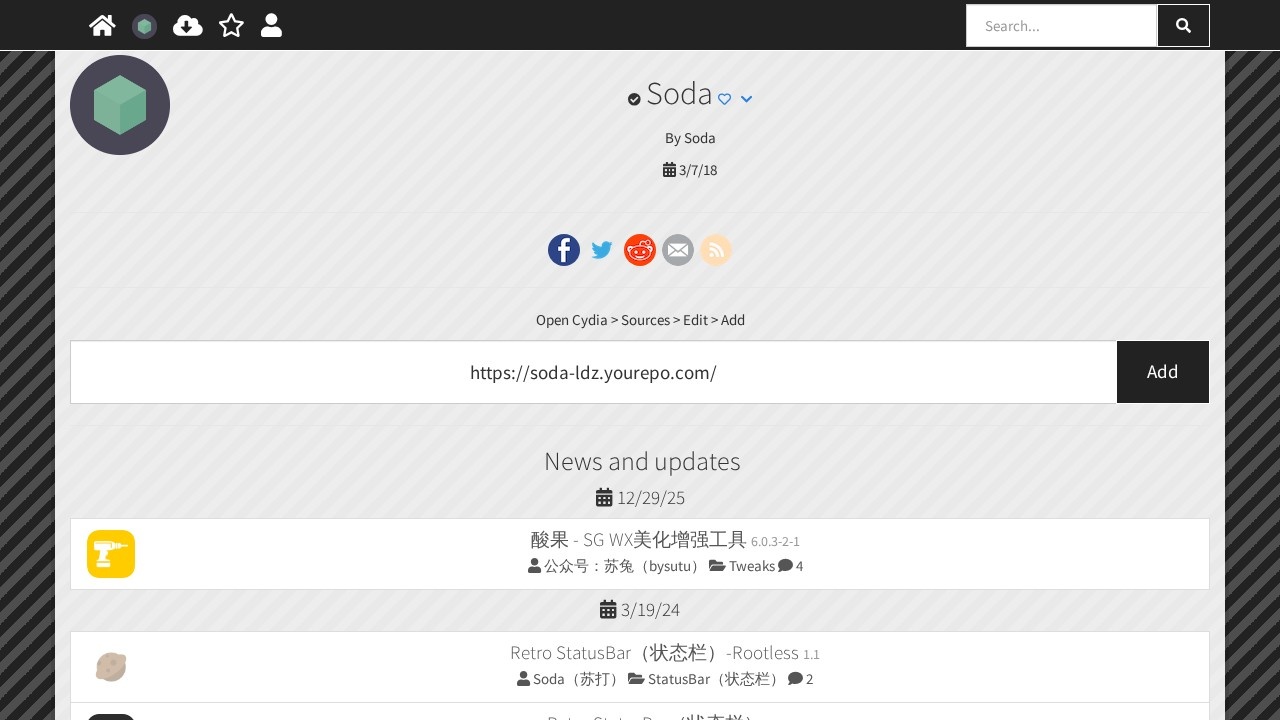Click the yellow drill package thumbnail

point(111,554)
